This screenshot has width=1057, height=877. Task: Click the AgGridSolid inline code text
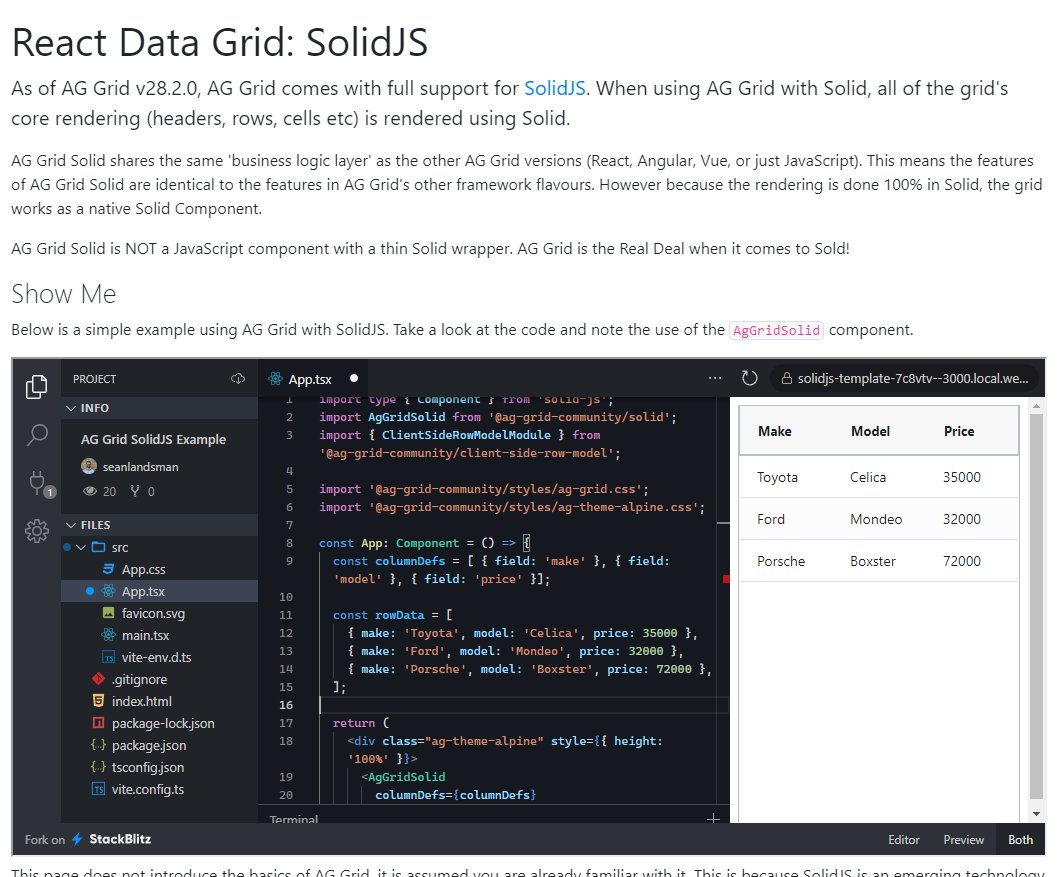coord(776,330)
